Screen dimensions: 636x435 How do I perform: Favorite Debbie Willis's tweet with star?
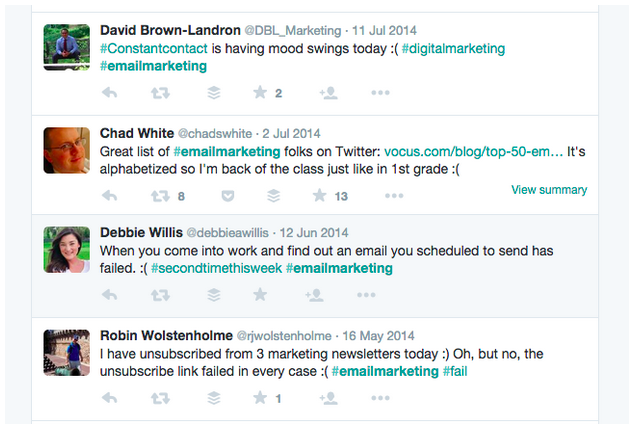click(260, 295)
